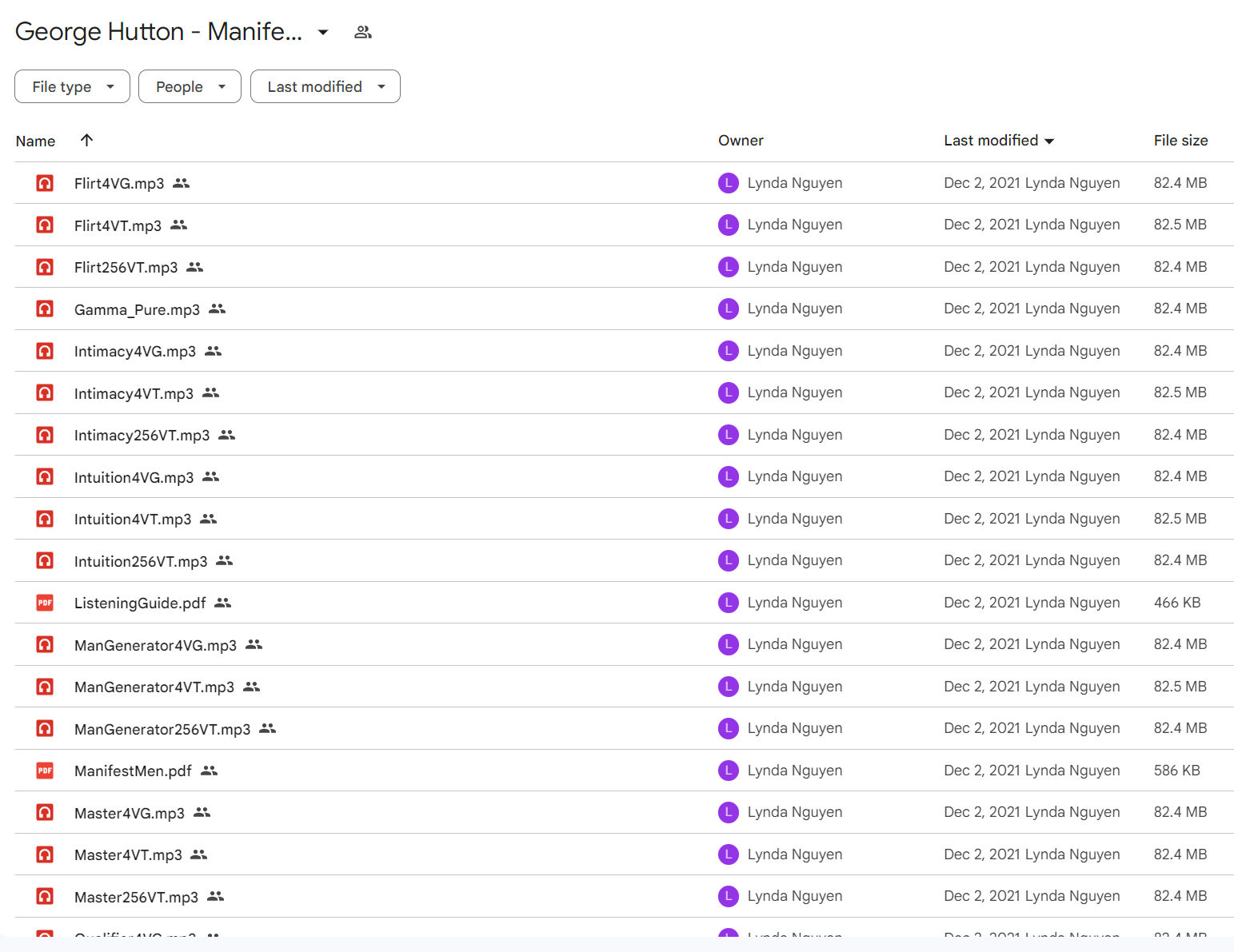Screen dimensions: 1234x952
Task: Click the Owner column header
Action: (741, 141)
